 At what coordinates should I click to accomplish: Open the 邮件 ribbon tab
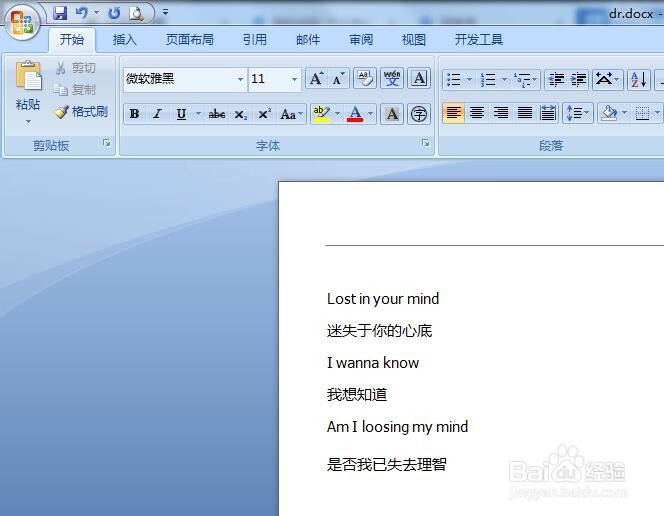(x=308, y=40)
